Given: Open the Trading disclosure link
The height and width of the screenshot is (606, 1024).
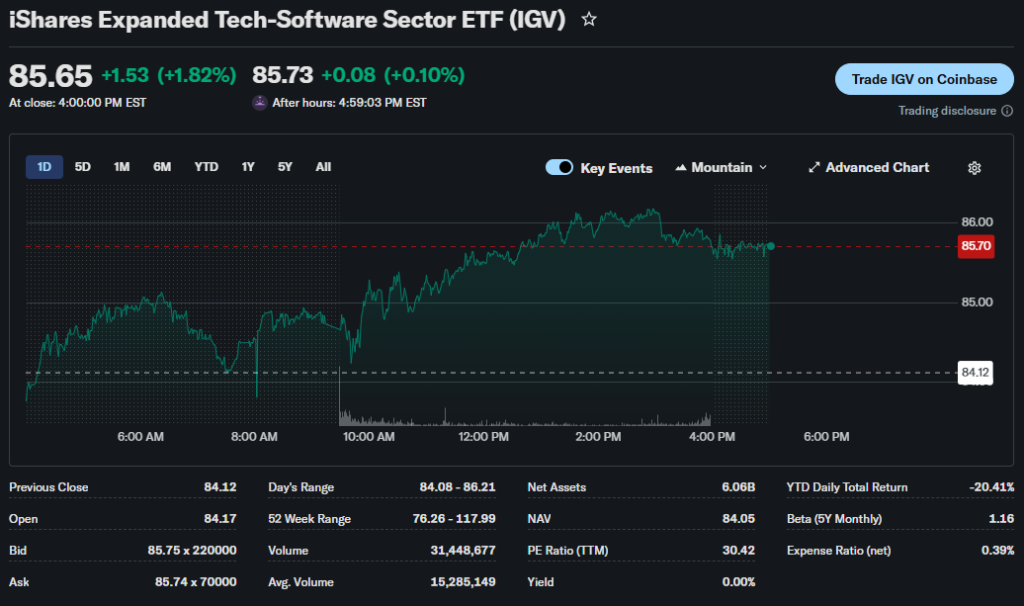Looking at the screenshot, I should (947, 111).
